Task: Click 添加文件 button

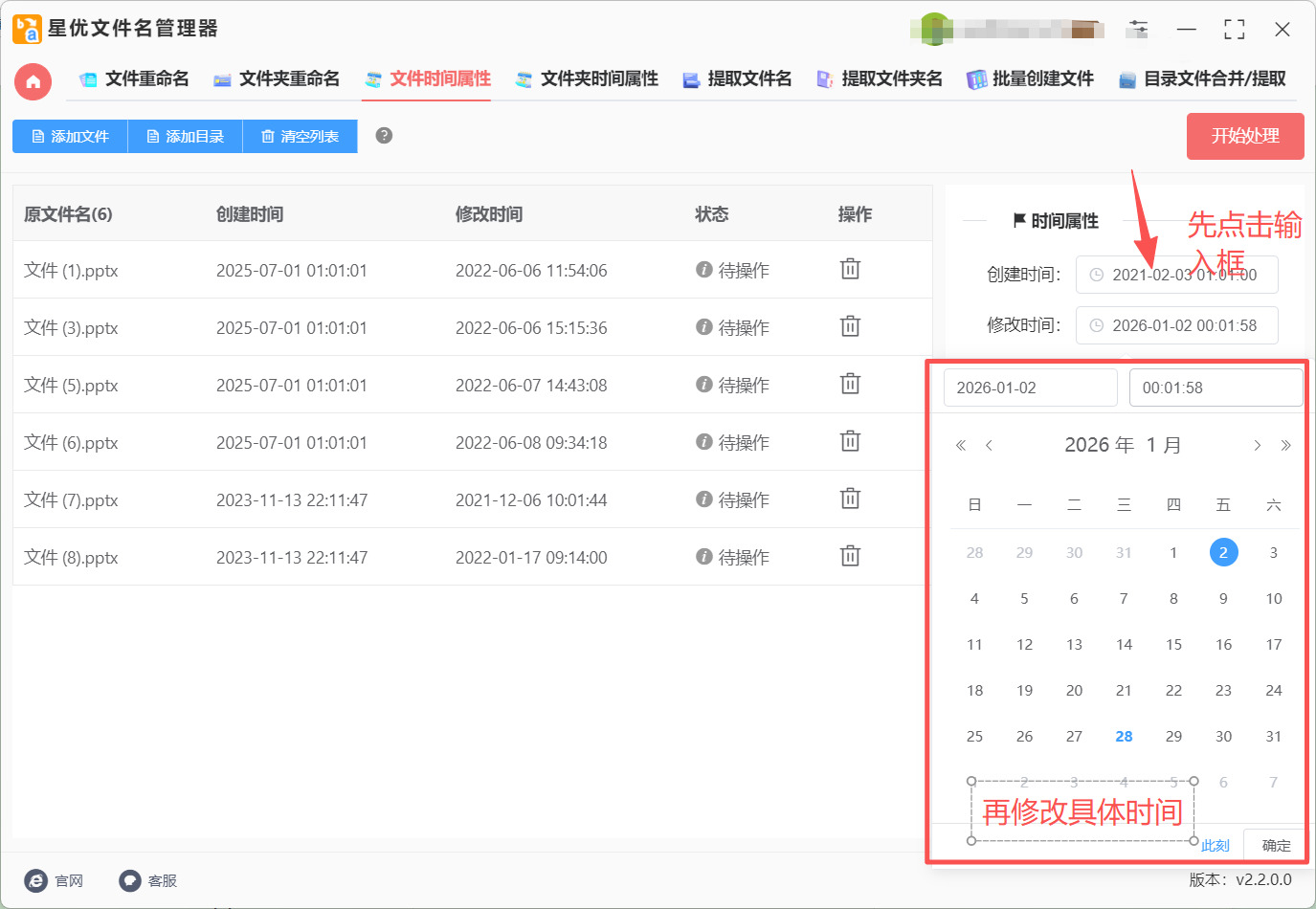Action: click(70, 137)
